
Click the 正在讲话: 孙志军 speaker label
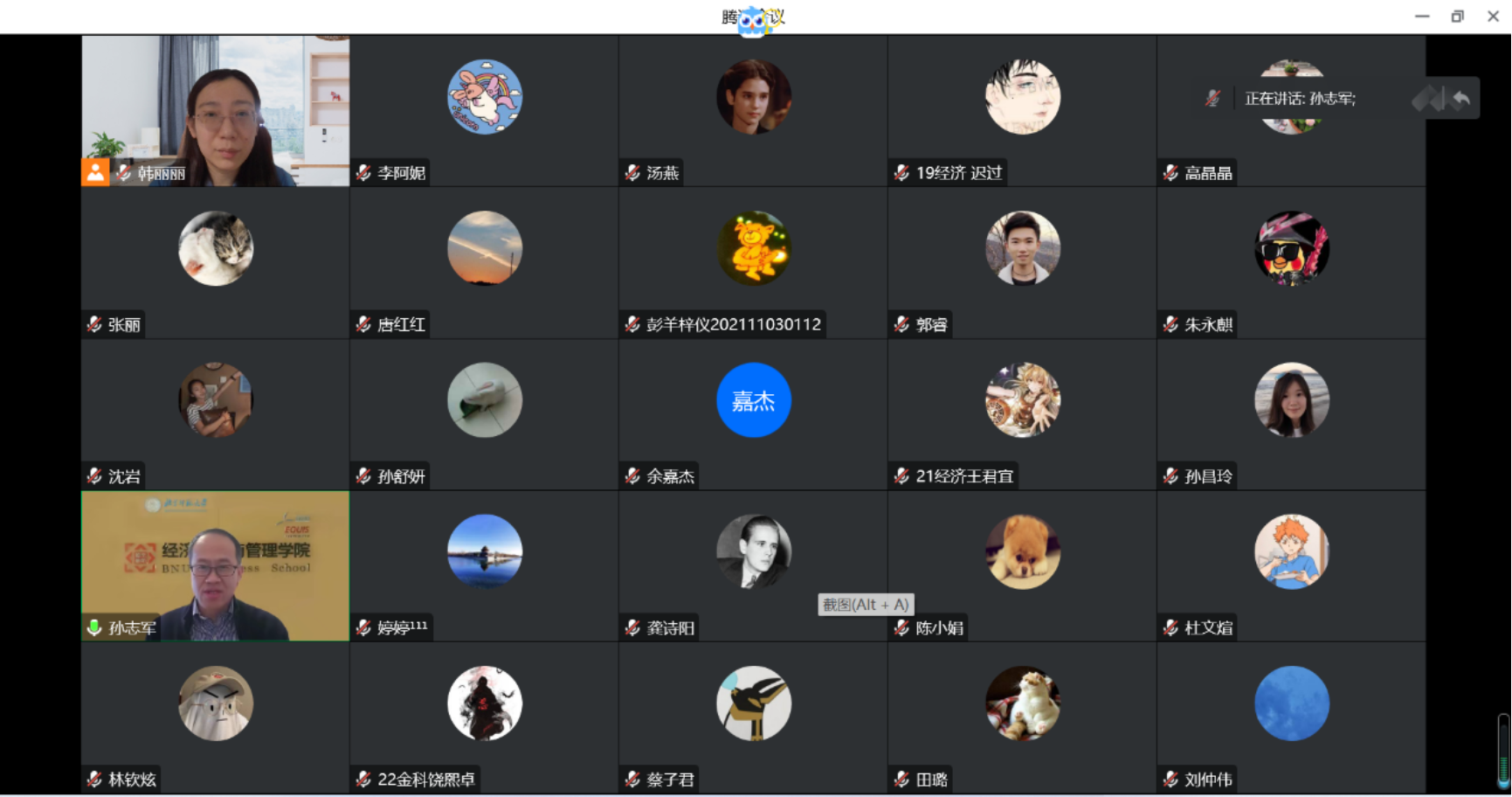(x=1300, y=99)
